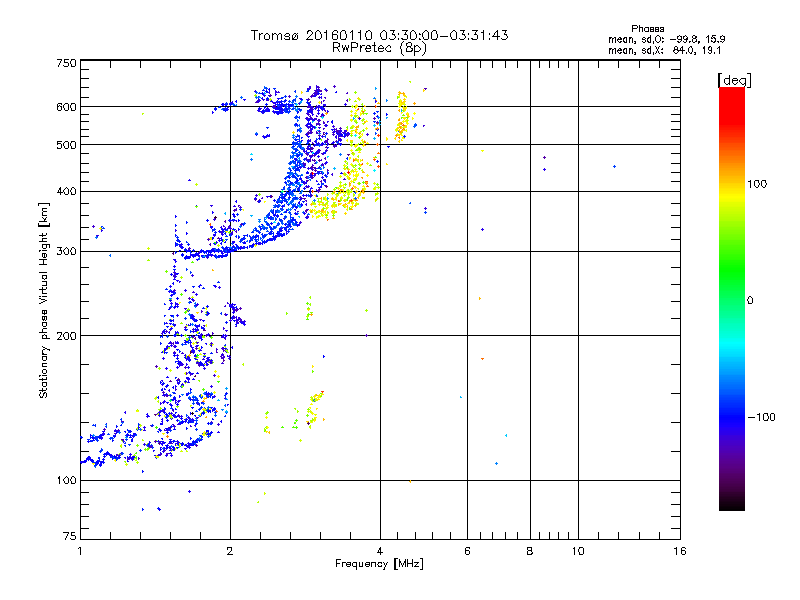
Task: Click the '0' colorbar tick label
Action: (x=750, y=301)
